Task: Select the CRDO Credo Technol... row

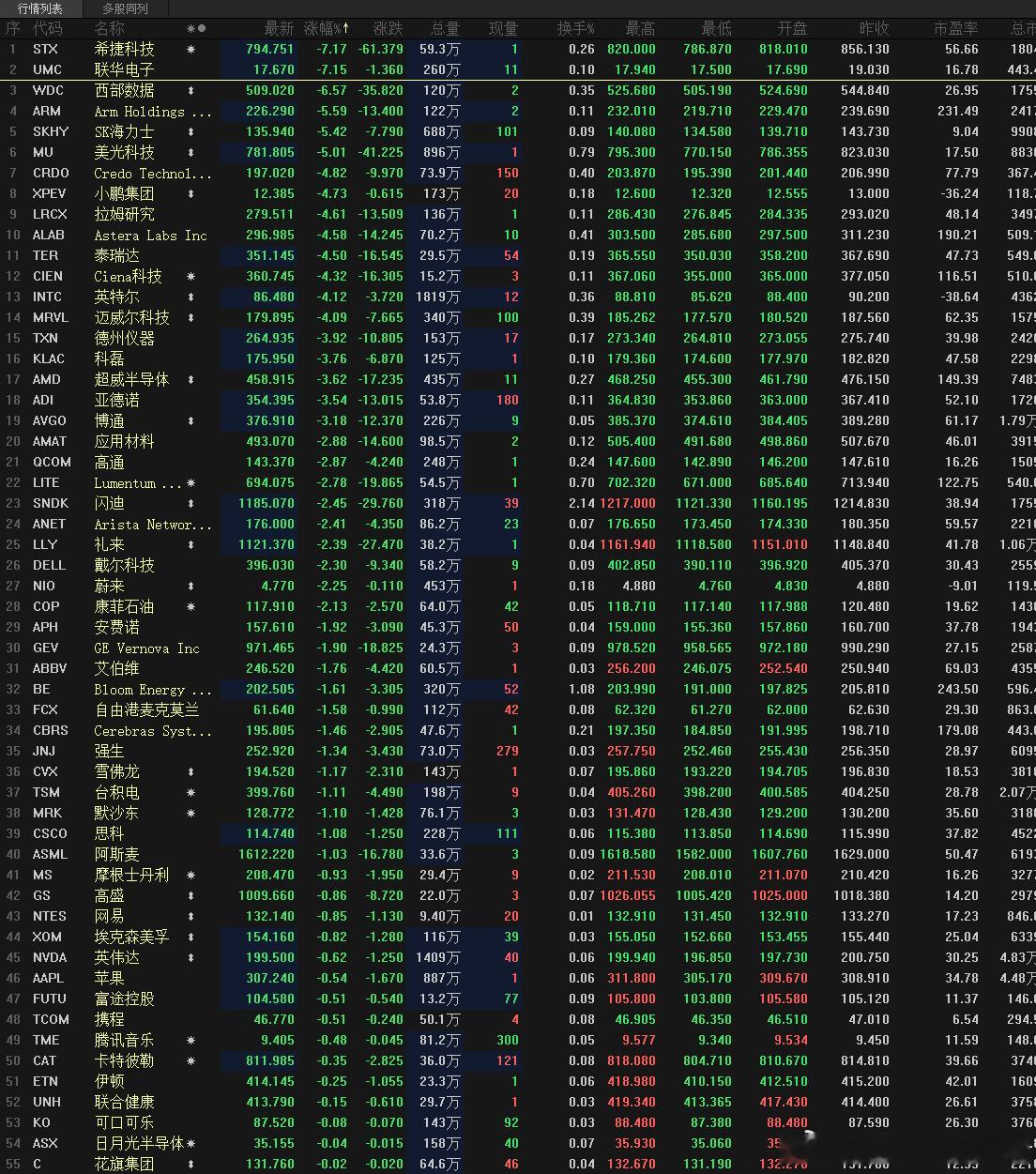Action: point(518,173)
